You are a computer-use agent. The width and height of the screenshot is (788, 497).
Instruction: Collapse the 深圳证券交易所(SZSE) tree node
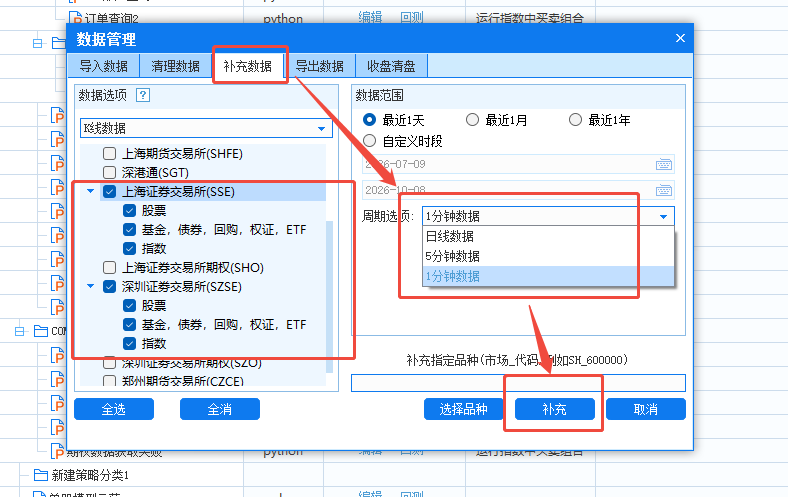pyautogui.click(x=90, y=286)
